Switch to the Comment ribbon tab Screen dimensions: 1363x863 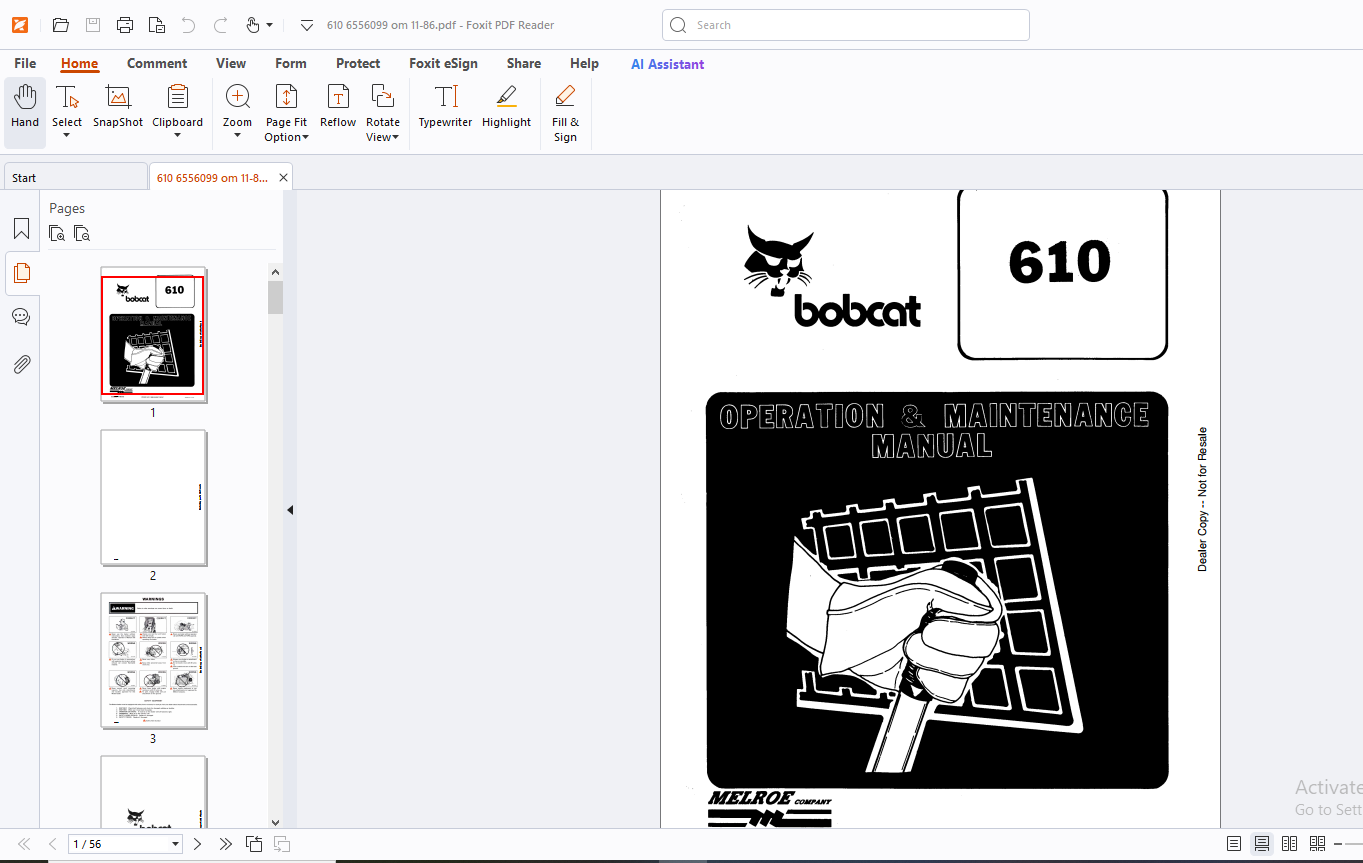click(x=157, y=63)
